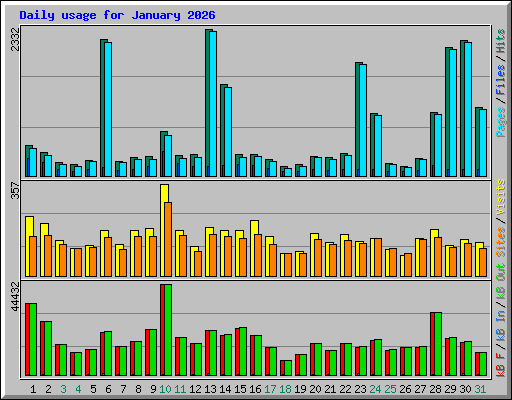The height and width of the screenshot is (400, 512).
Task: Click the Pages legend label
Action: 501,122
